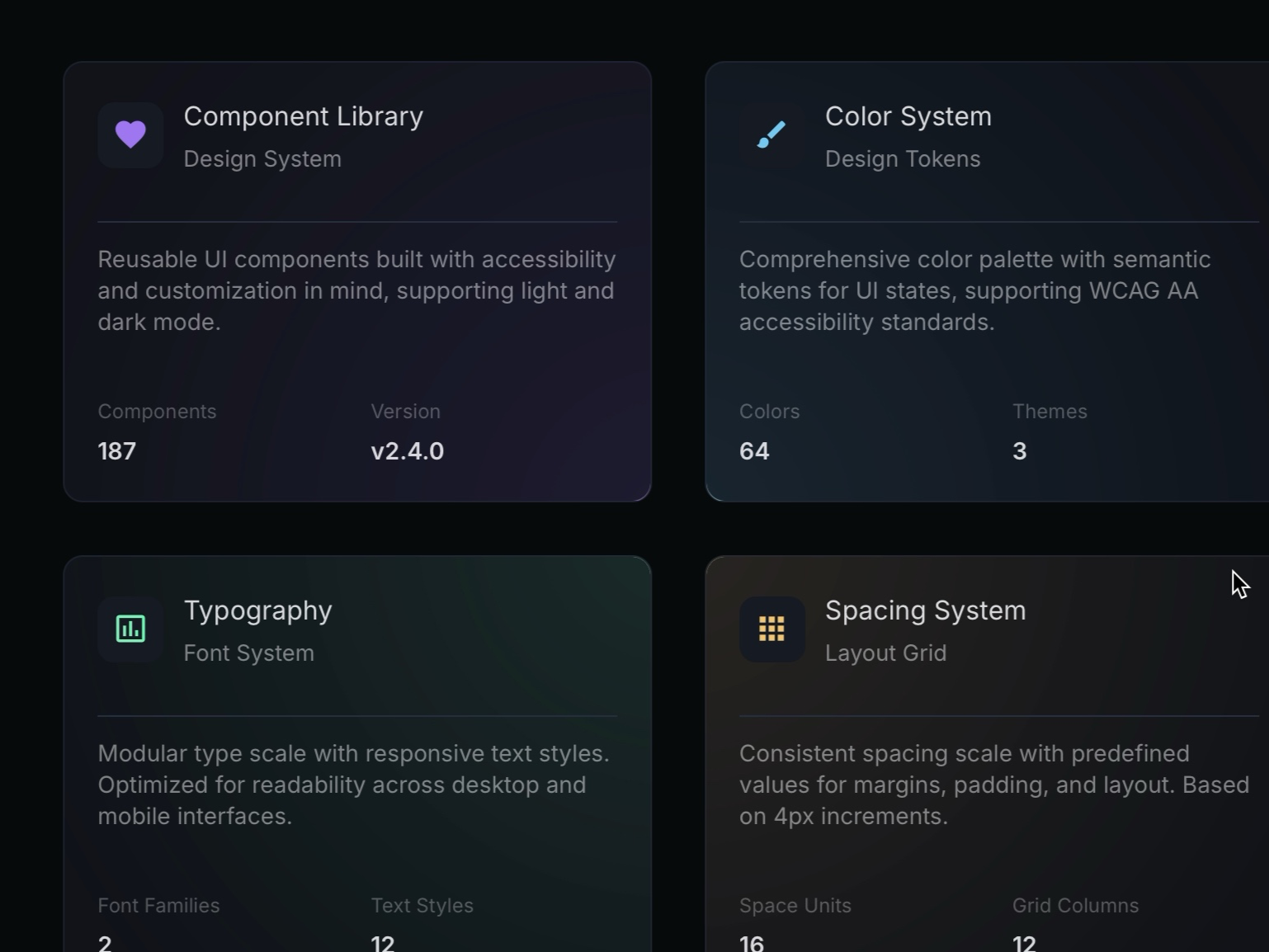Image resolution: width=1269 pixels, height=952 pixels.
Task: Click the Themes count of 3
Action: click(x=1020, y=450)
